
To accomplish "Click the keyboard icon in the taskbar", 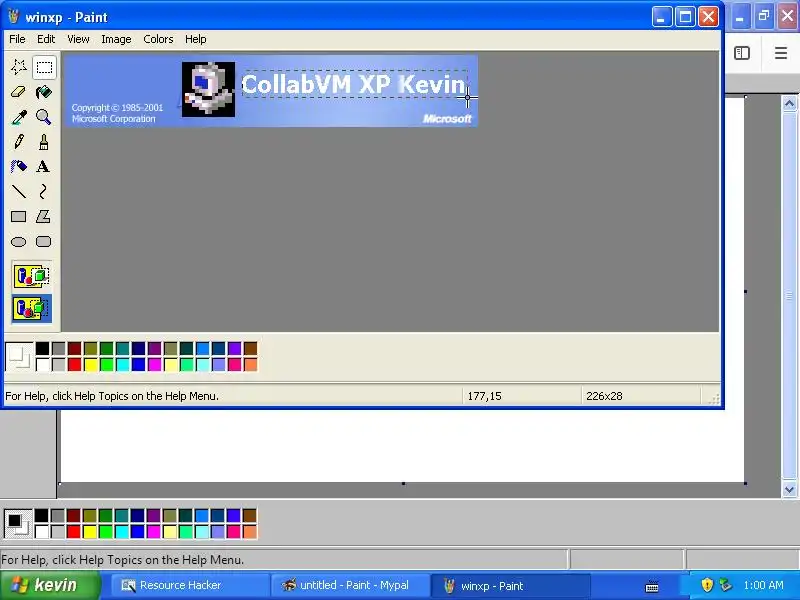I will coord(652,586).
